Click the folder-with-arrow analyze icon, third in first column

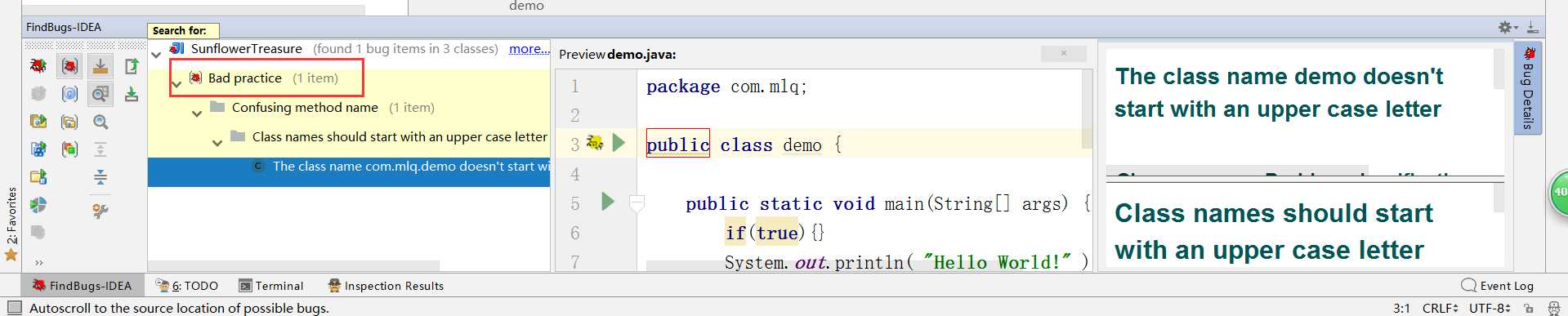pyautogui.click(x=38, y=122)
